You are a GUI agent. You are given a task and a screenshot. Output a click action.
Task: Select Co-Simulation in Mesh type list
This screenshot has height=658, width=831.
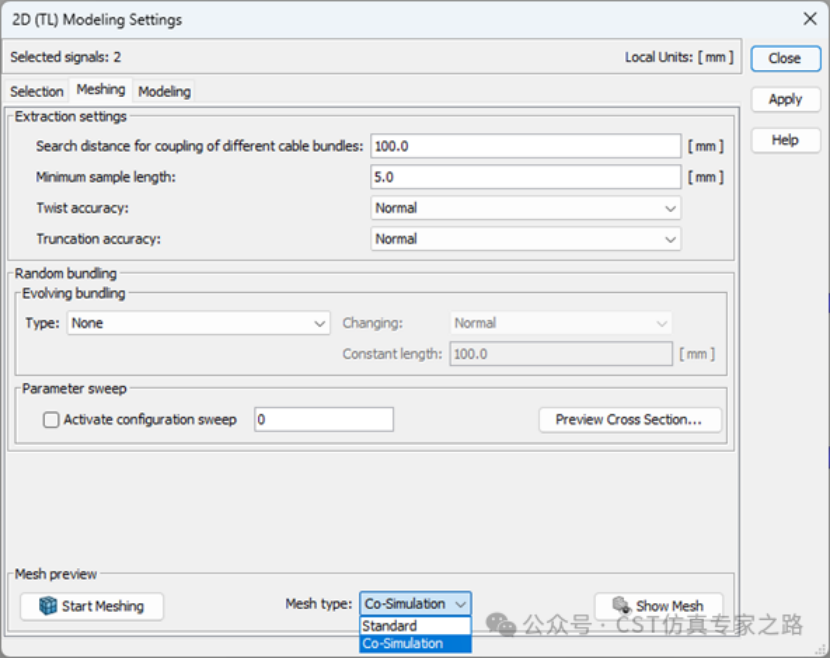(416, 644)
